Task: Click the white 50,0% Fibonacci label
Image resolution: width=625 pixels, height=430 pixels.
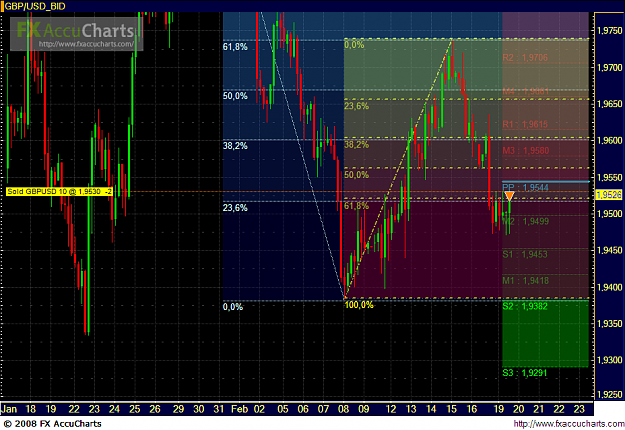Action: click(x=235, y=96)
